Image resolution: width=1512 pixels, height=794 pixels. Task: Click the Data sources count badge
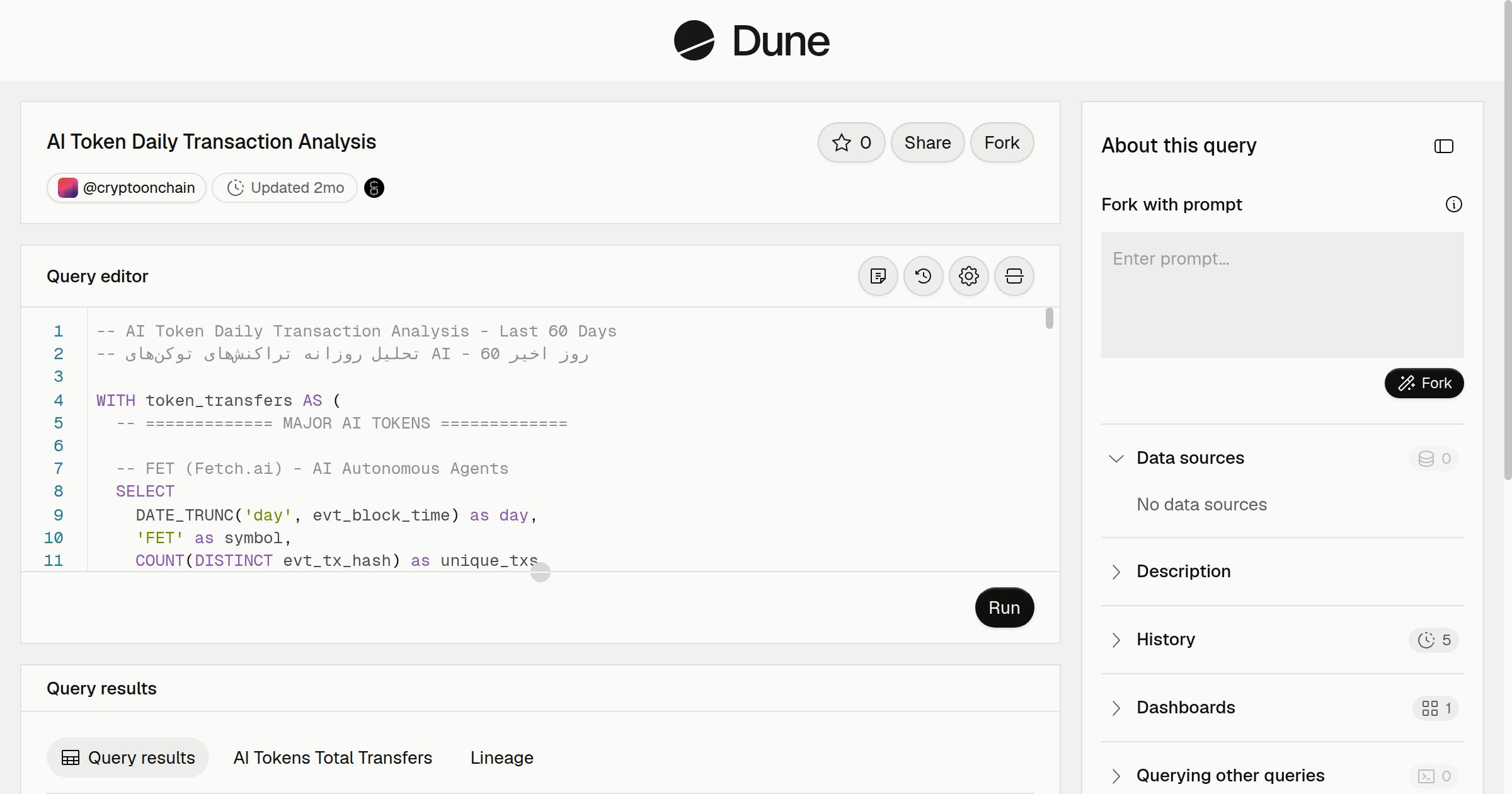pyautogui.click(x=1434, y=458)
